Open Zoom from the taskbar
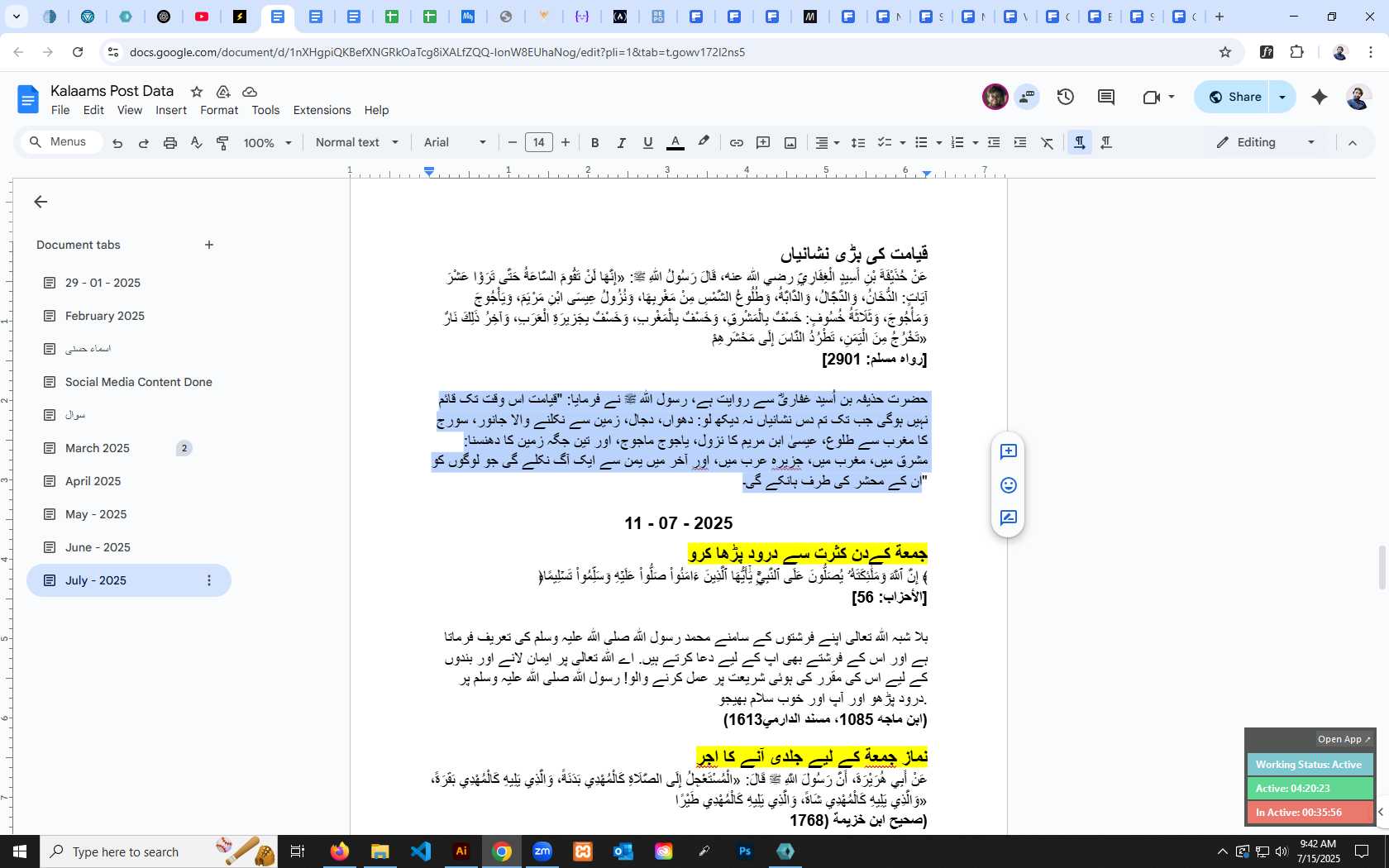Viewport: 1389px width, 868px height. [542, 851]
